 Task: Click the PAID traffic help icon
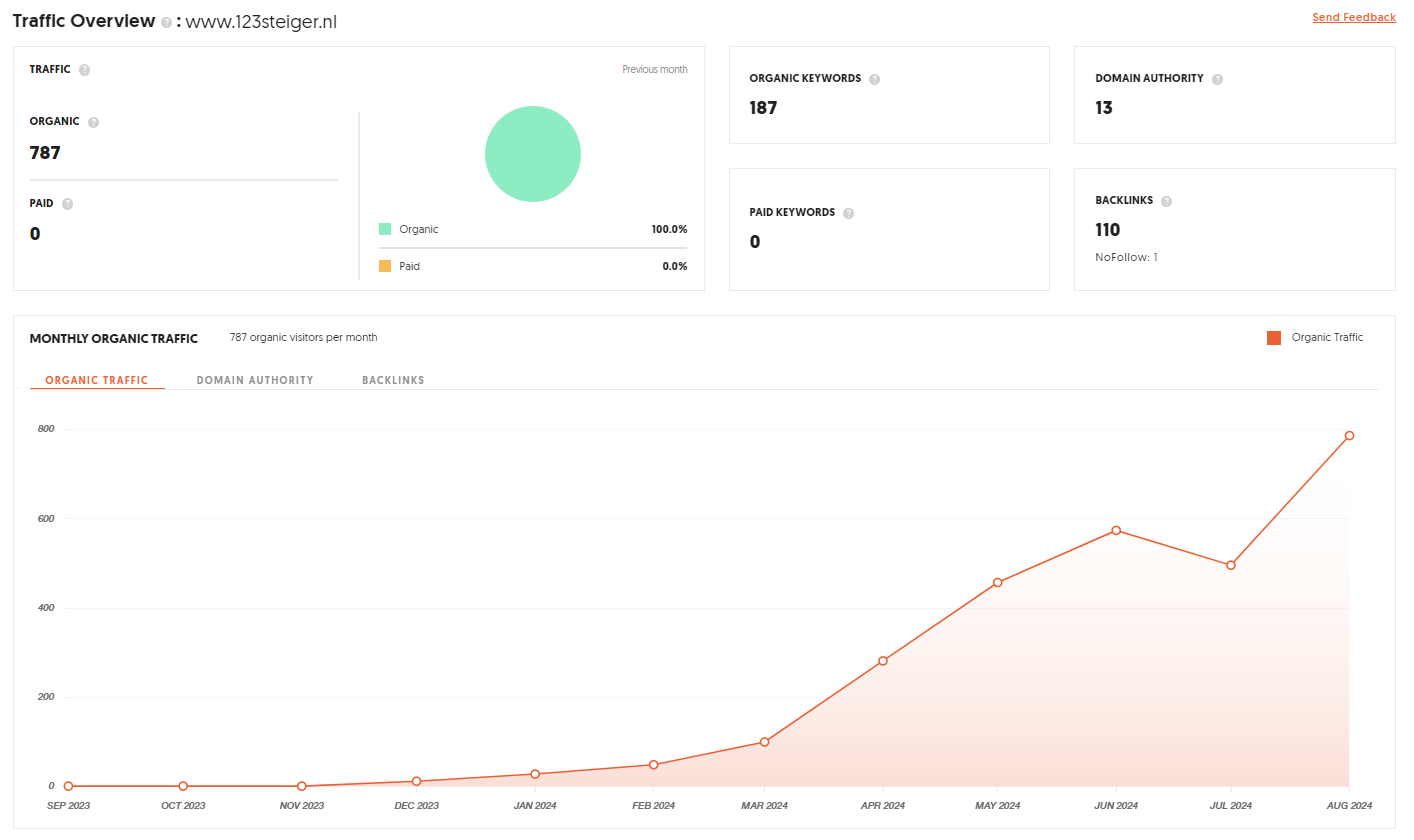pyautogui.click(x=67, y=204)
